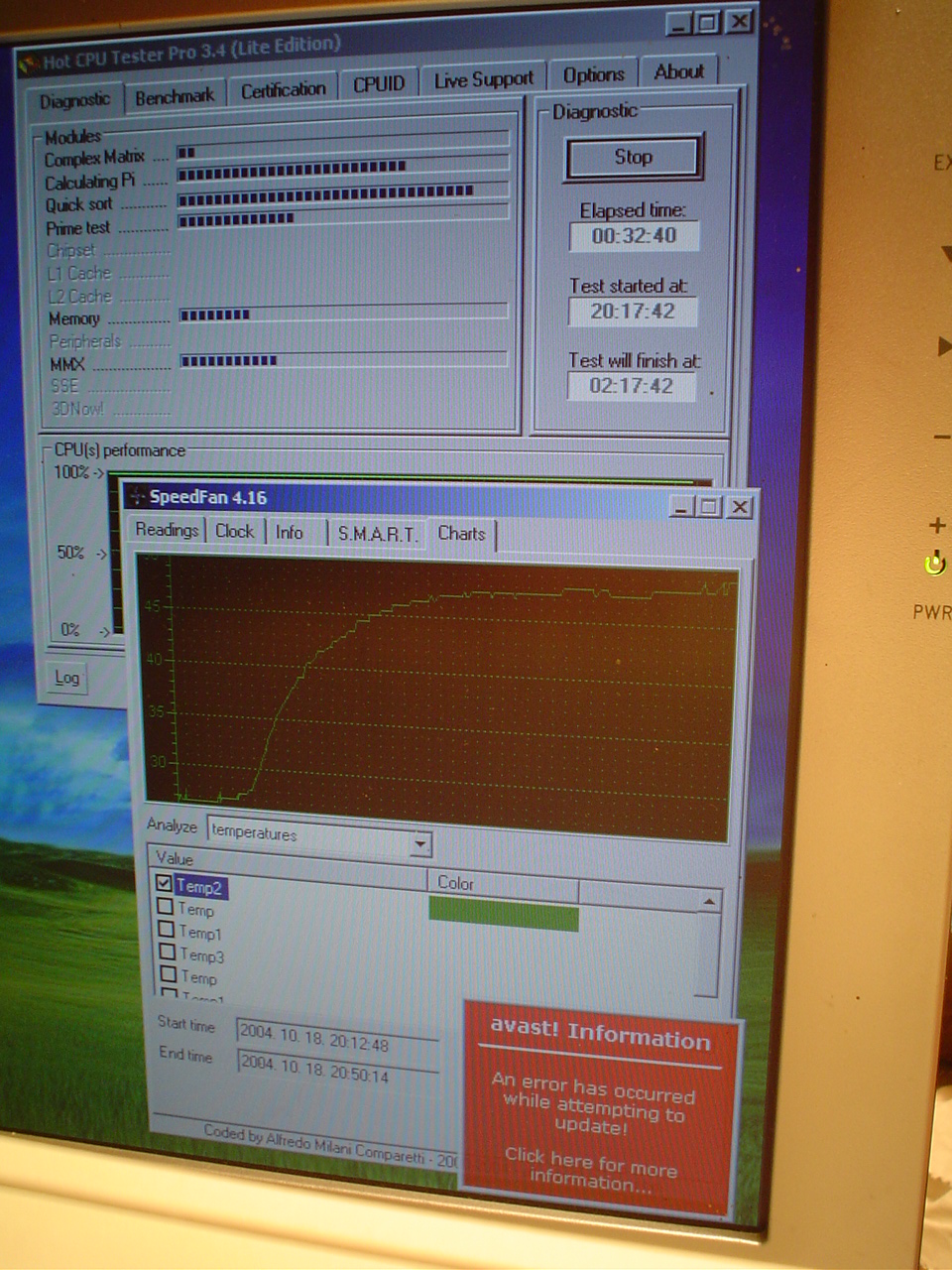The width and height of the screenshot is (952, 1270).
Task: Click the green color swatch for Temp2
Action: (504, 913)
